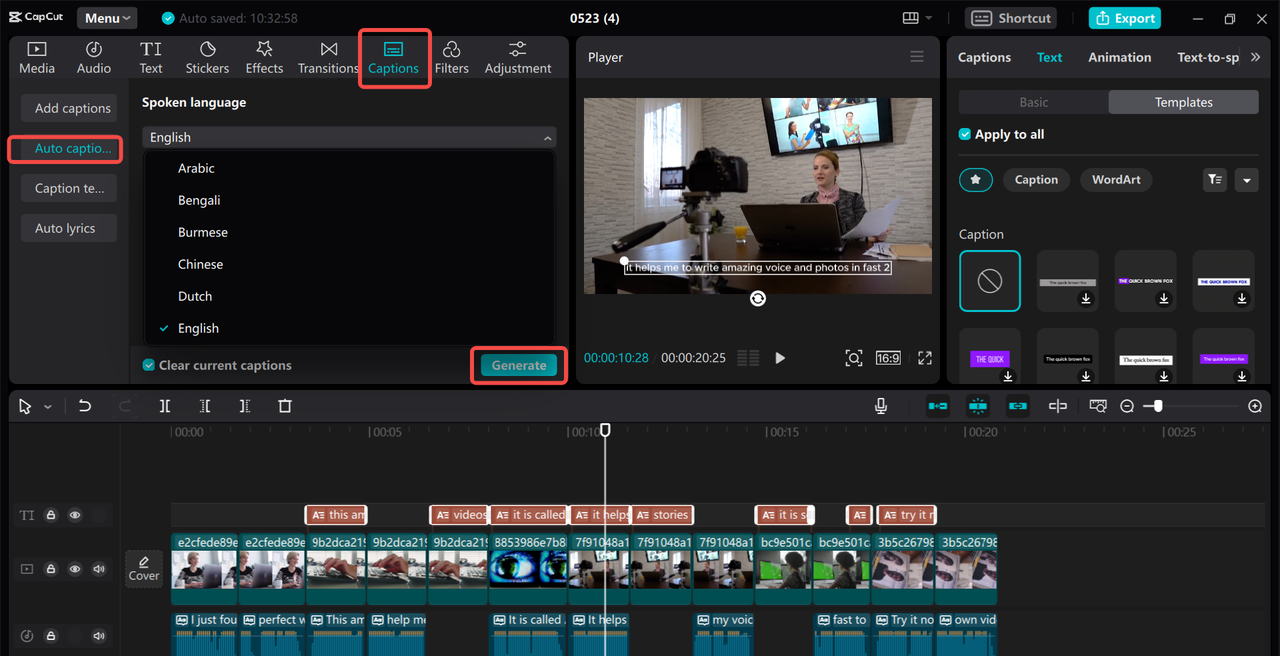Mute the audio track

(x=99, y=635)
